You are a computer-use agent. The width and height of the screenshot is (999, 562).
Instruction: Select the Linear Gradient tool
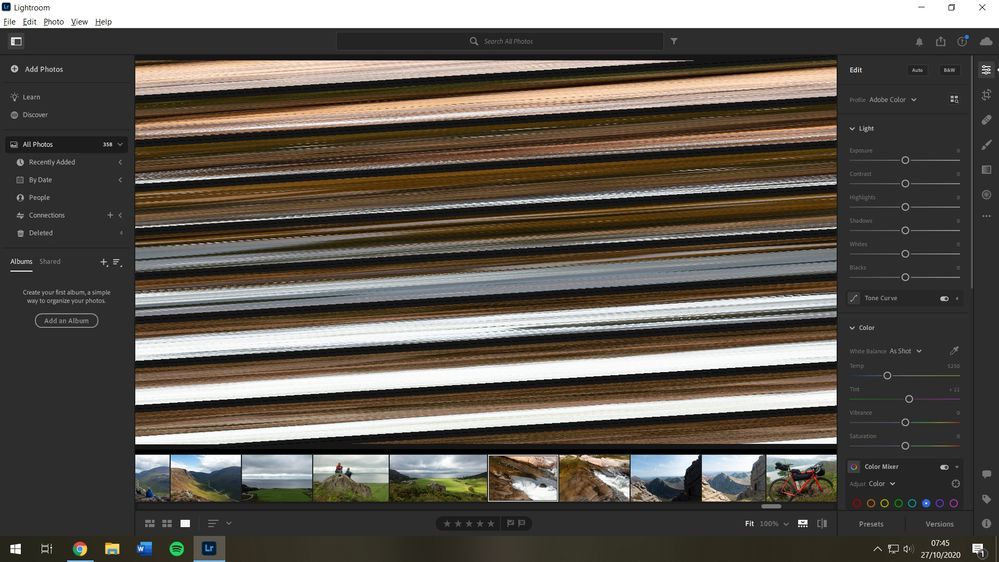pyautogui.click(x=986, y=169)
